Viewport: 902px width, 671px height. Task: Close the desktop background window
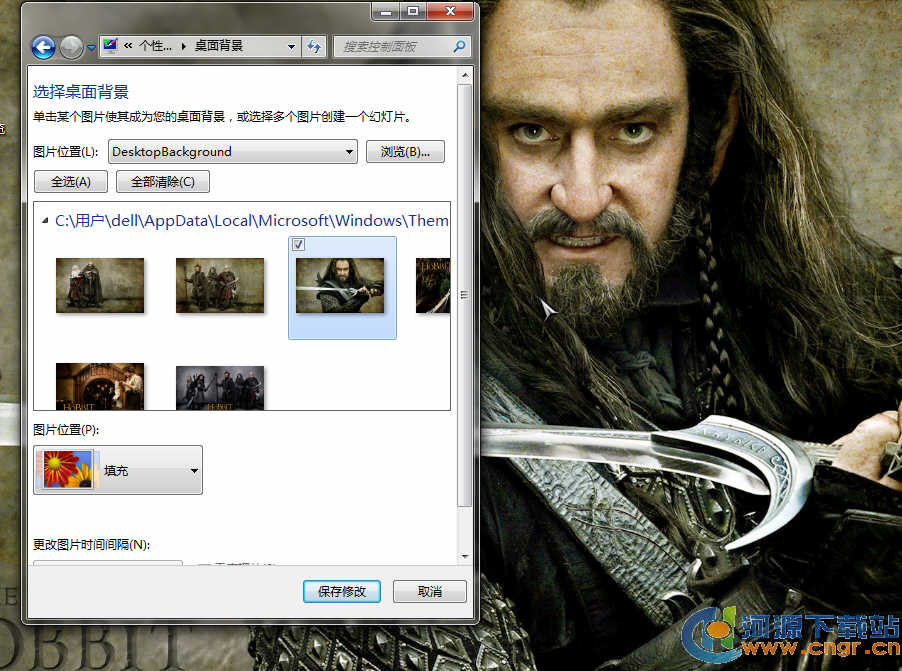coord(450,12)
